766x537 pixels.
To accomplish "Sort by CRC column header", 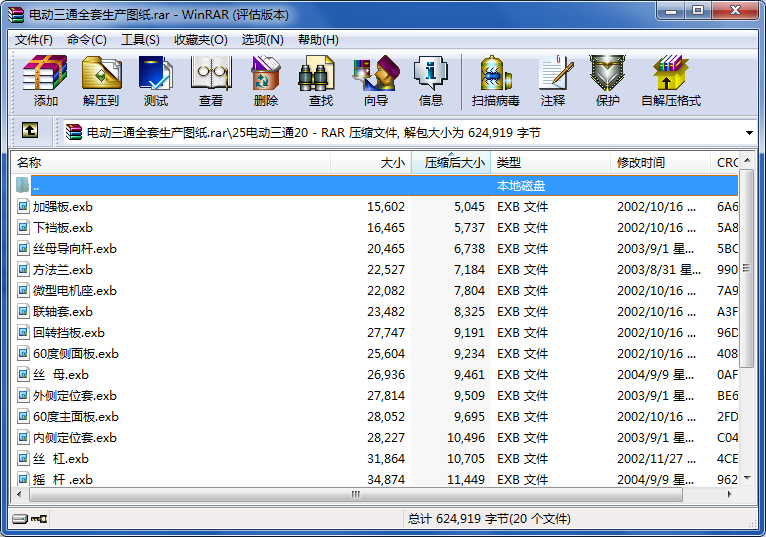I will click(x=725, y=163).
